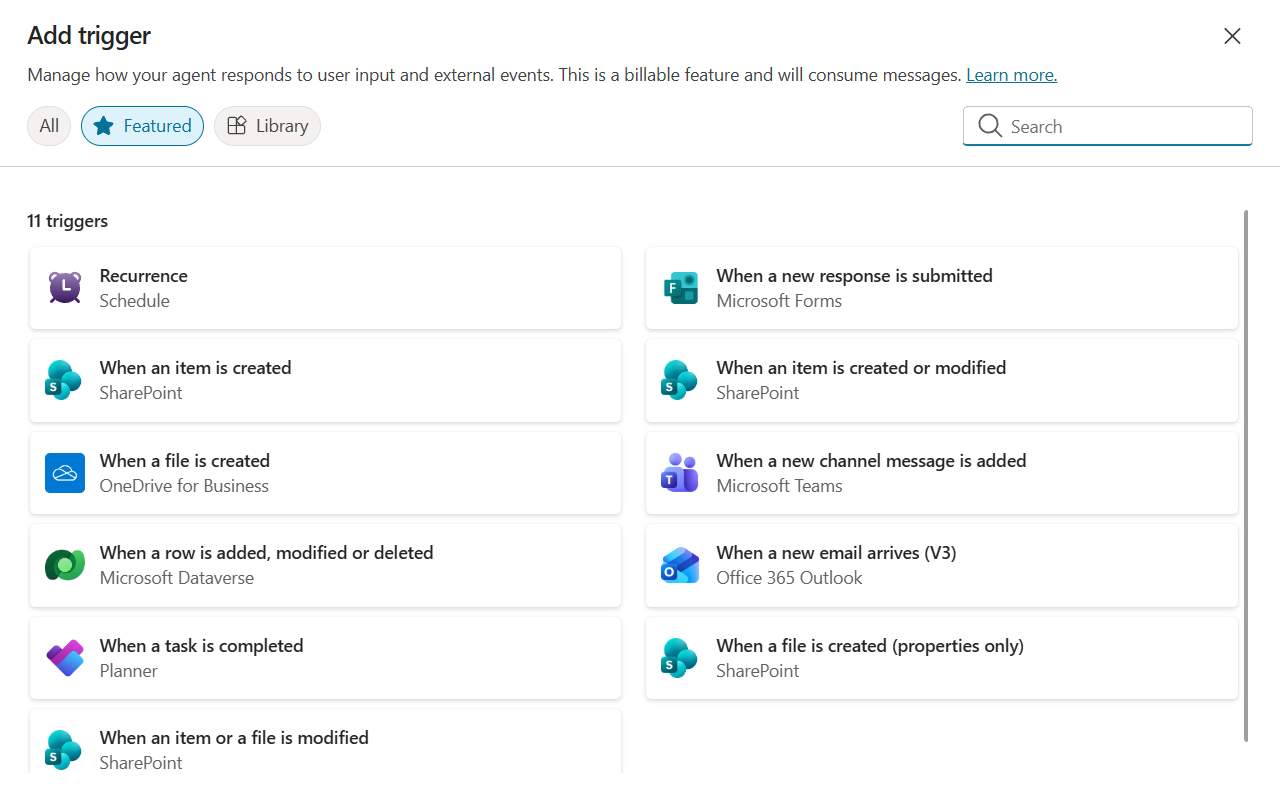Switch to the Featured filter

point(142,126)
